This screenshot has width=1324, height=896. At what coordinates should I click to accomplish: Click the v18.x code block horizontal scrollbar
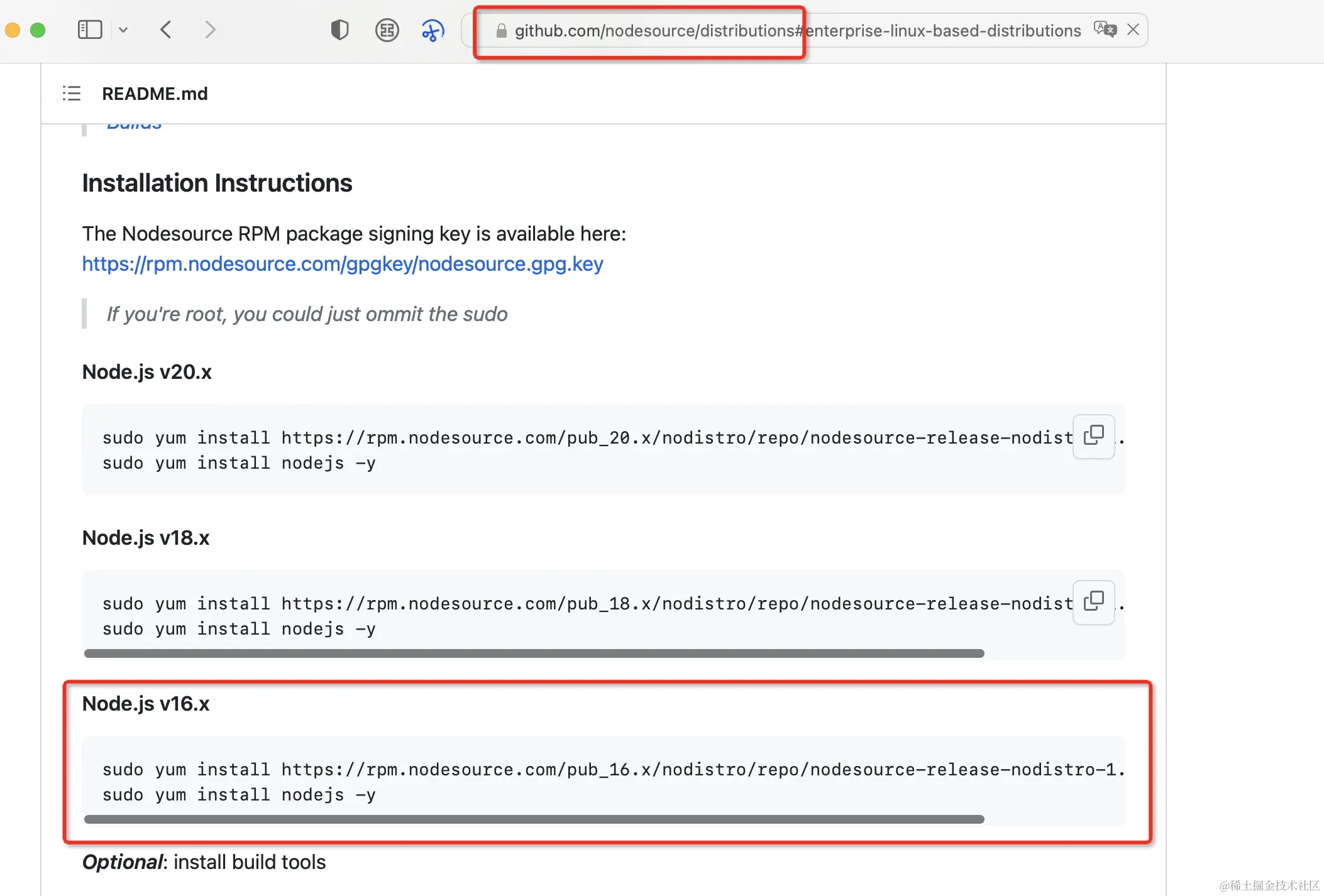tap(534, 653)
